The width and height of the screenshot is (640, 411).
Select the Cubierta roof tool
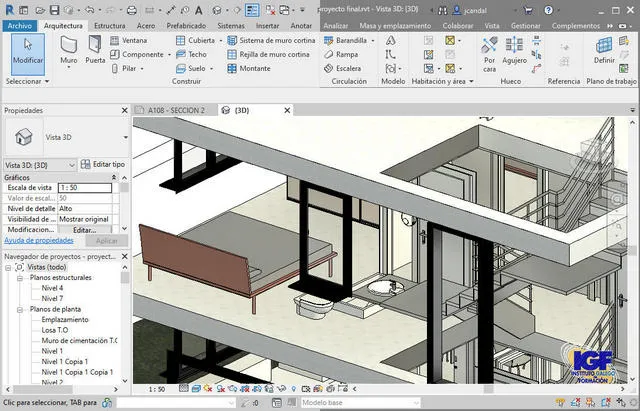[x=196, y=40]
